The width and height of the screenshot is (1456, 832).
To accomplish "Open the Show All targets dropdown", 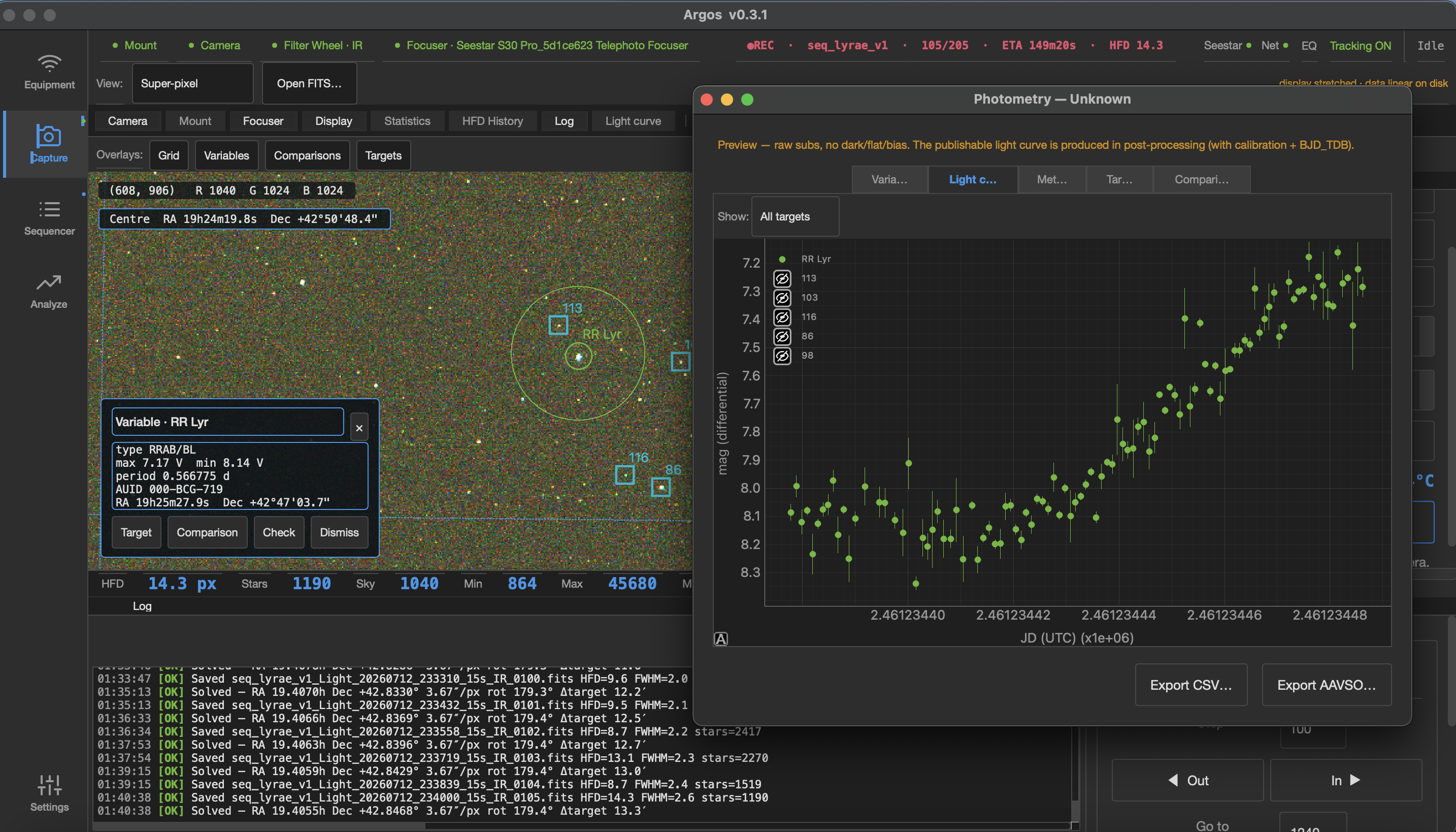I will [795, 216].
